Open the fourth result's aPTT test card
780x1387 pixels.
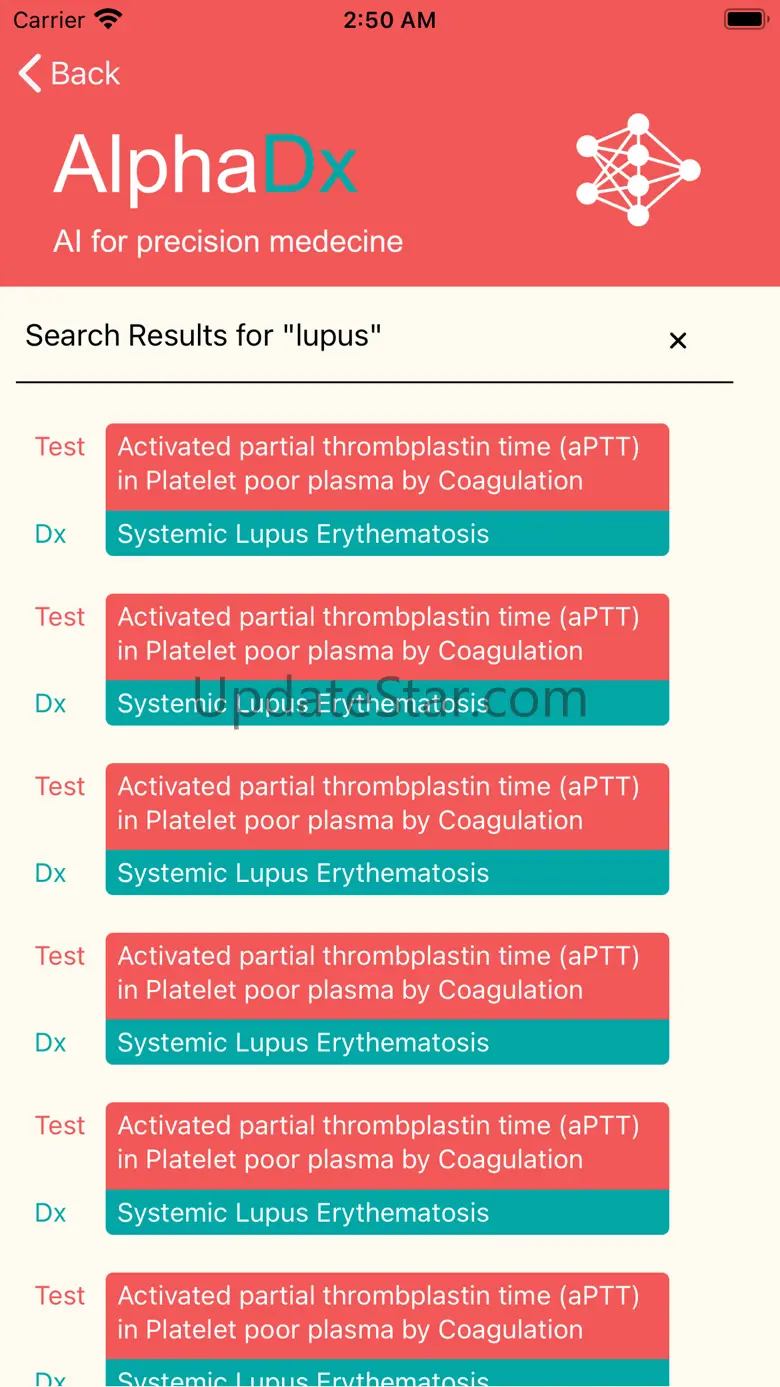[x=387, y=974]
